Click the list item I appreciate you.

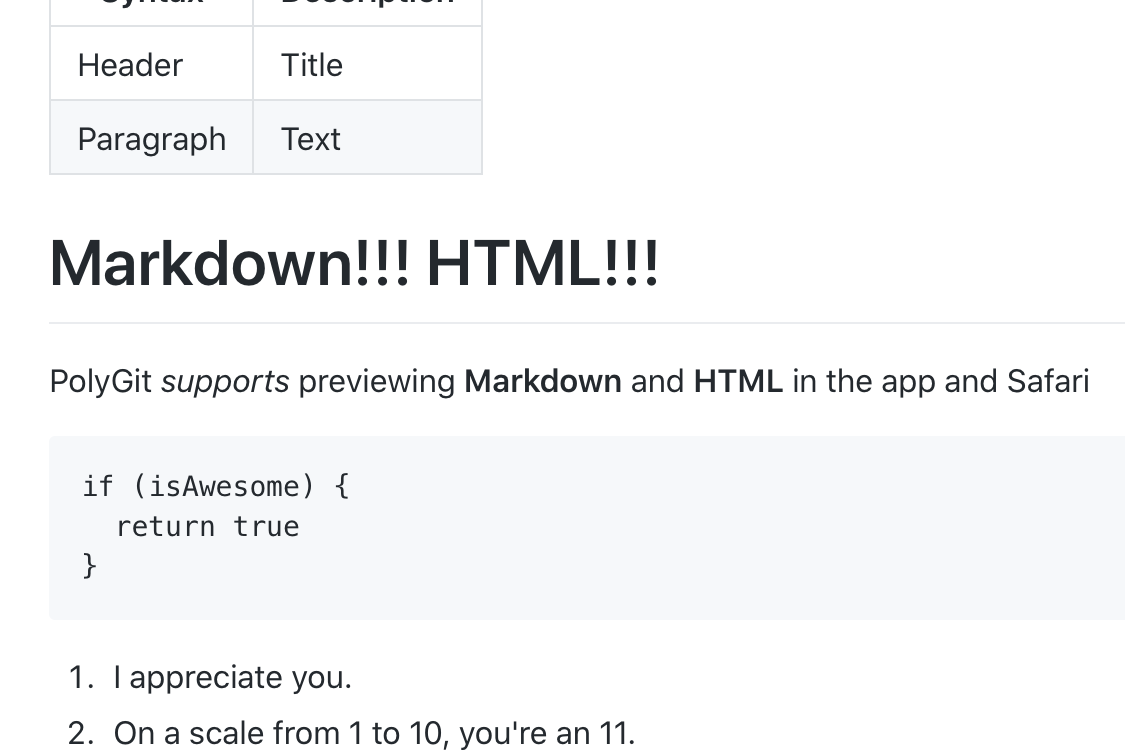tap(232, 678)
